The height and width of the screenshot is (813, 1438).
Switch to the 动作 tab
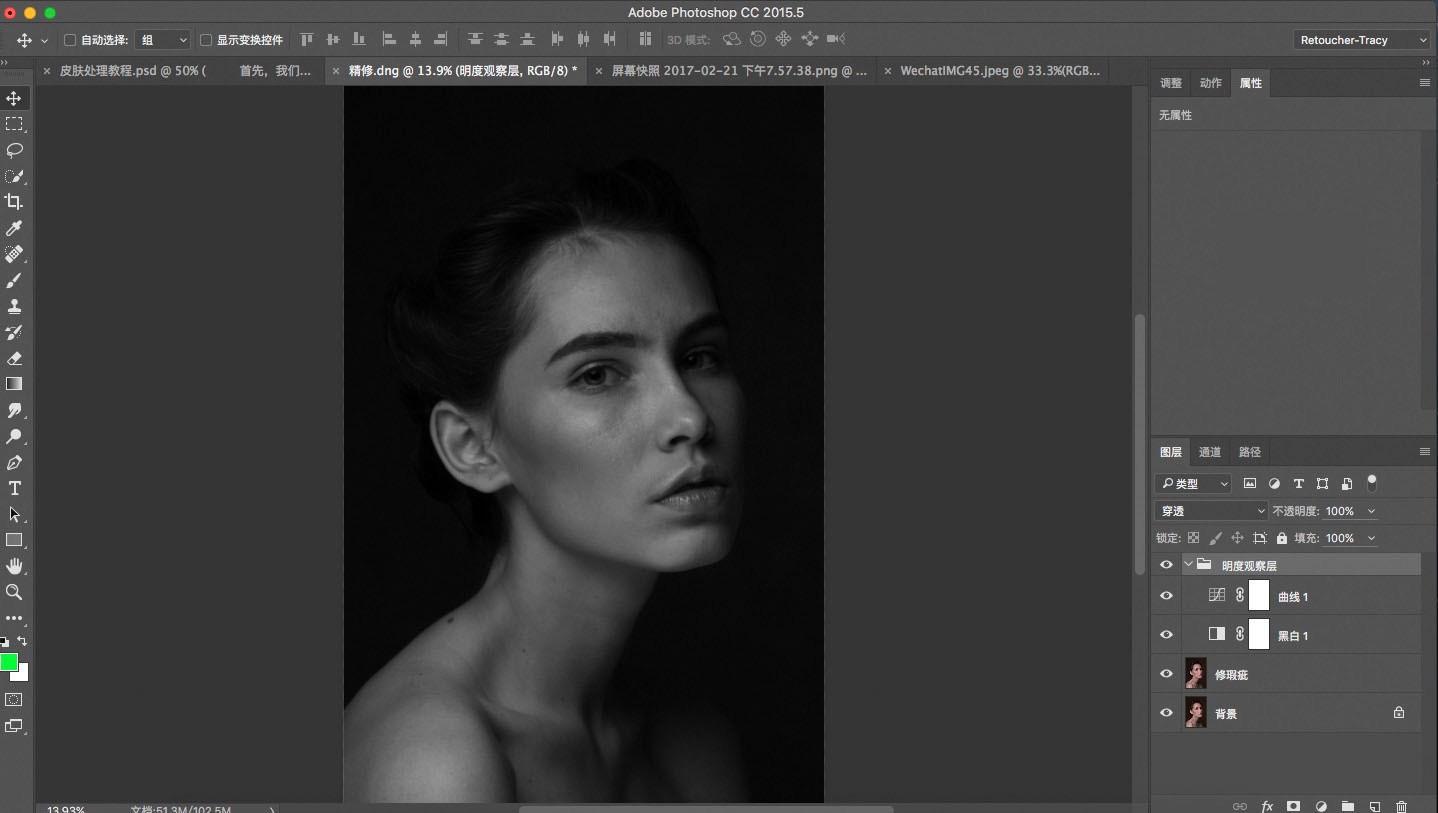(1211, 83)
